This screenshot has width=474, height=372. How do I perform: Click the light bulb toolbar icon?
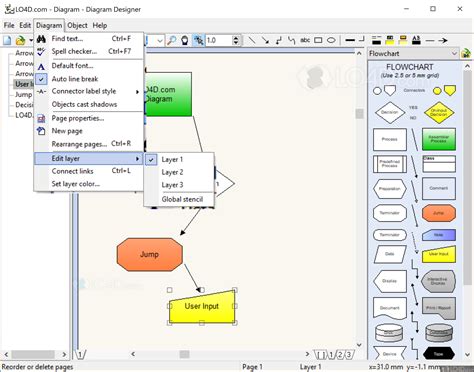[185, 40]
